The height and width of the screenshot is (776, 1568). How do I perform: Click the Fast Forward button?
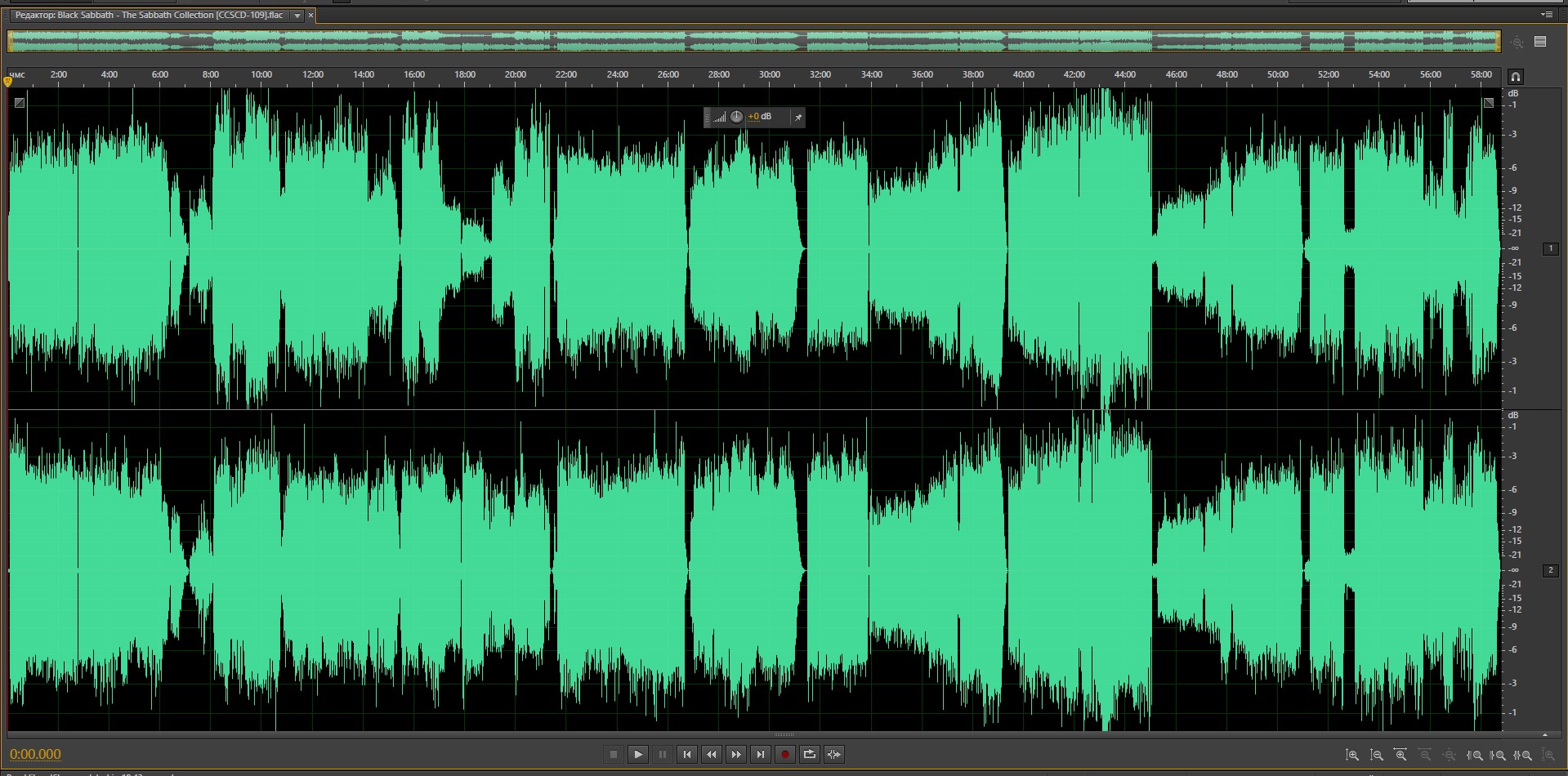point(735,754)
